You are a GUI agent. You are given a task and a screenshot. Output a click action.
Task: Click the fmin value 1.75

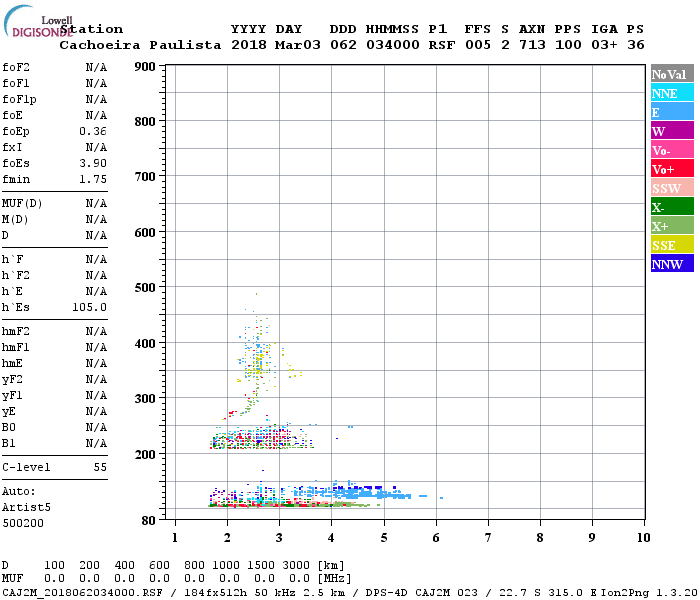[x=93, y=179]
